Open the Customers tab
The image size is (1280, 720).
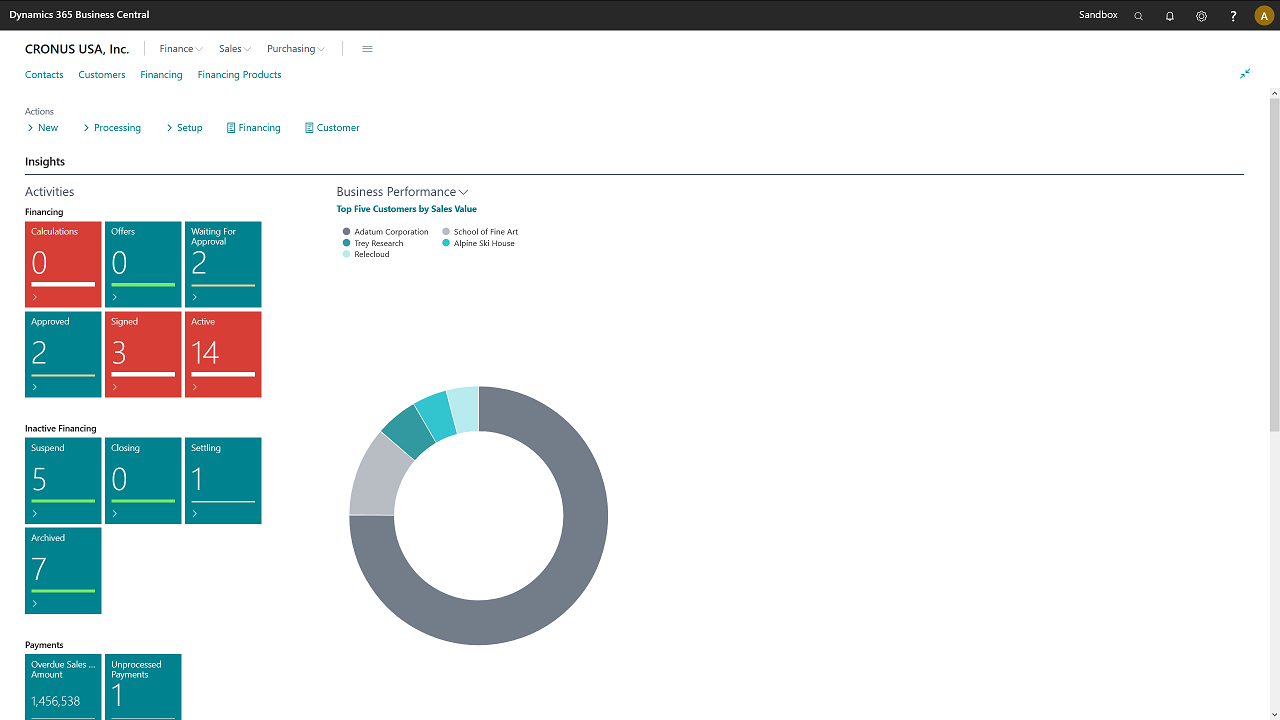(102, 75)
